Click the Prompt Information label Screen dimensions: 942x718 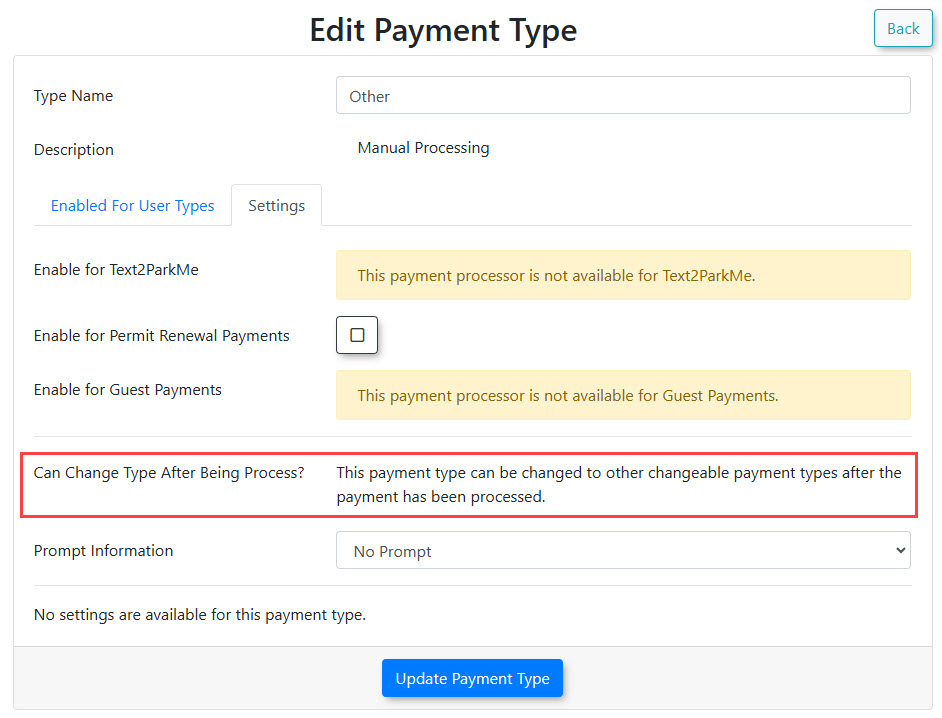coord(103,551)
